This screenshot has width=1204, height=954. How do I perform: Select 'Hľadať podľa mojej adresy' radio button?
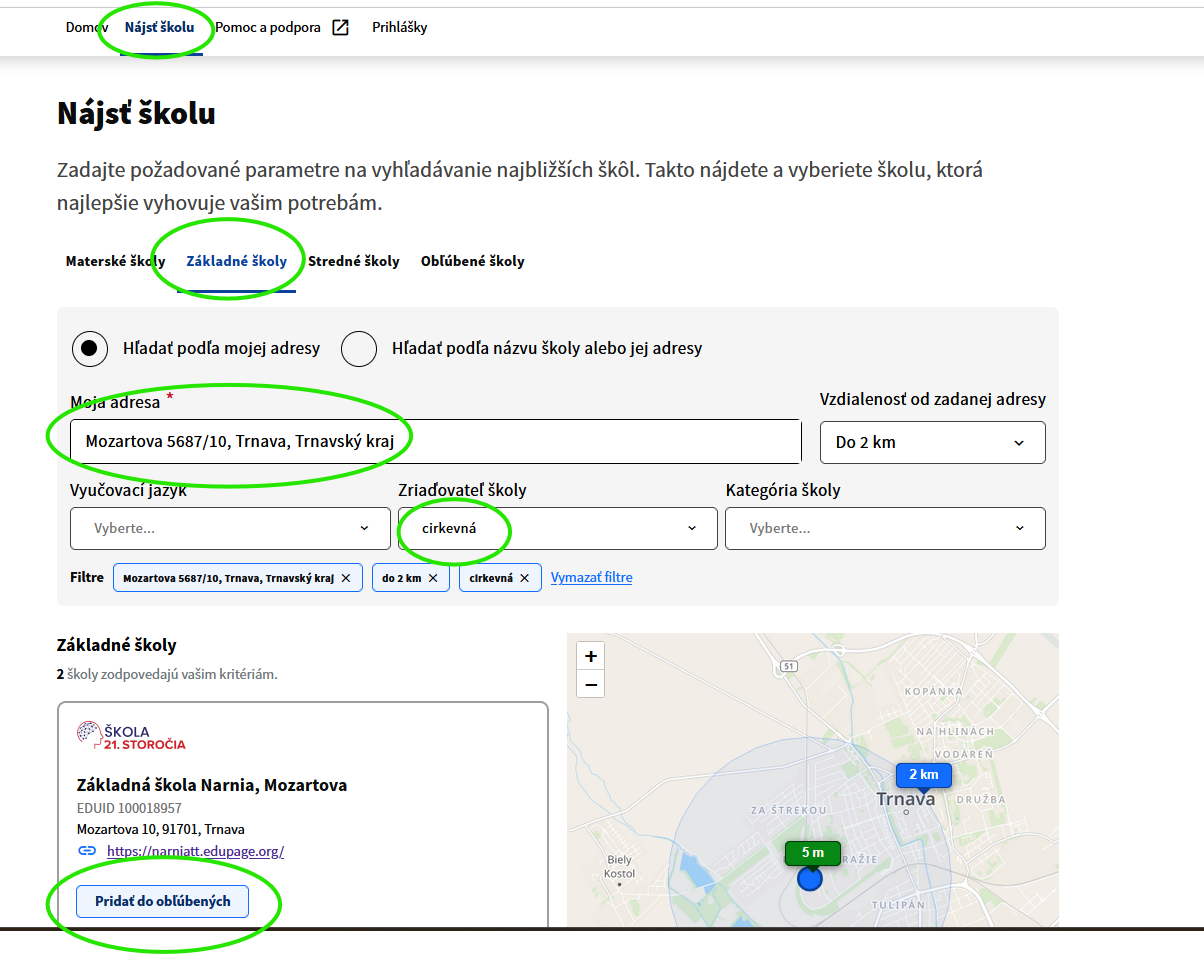pos(91,349)
